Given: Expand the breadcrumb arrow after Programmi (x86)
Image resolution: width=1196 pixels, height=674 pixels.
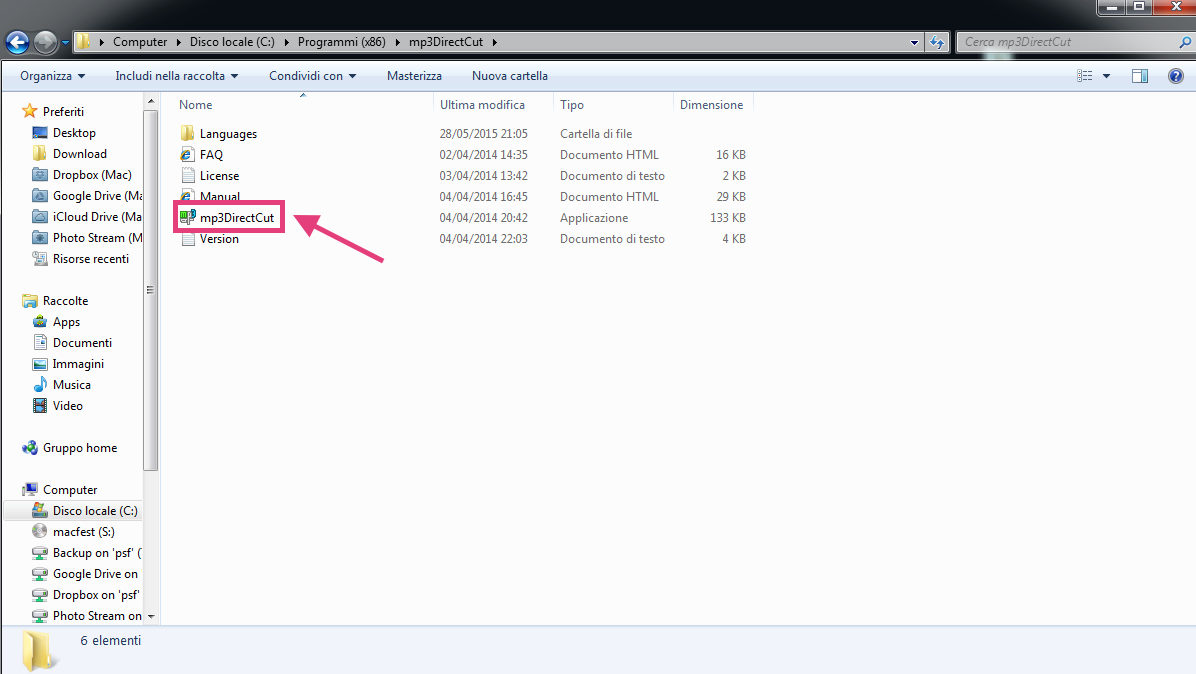Looking at the screenshot, I should coord(397,43).
